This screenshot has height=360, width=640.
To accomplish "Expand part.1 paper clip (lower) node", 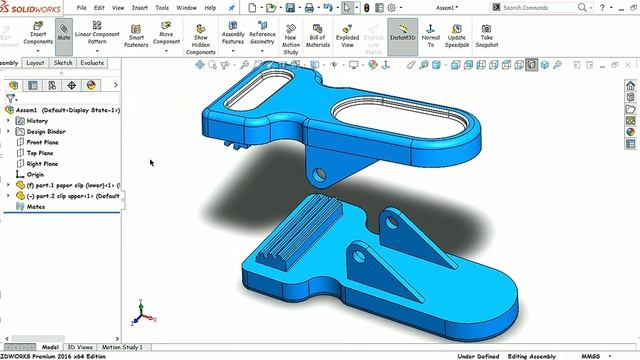I will tap(8, 185).
